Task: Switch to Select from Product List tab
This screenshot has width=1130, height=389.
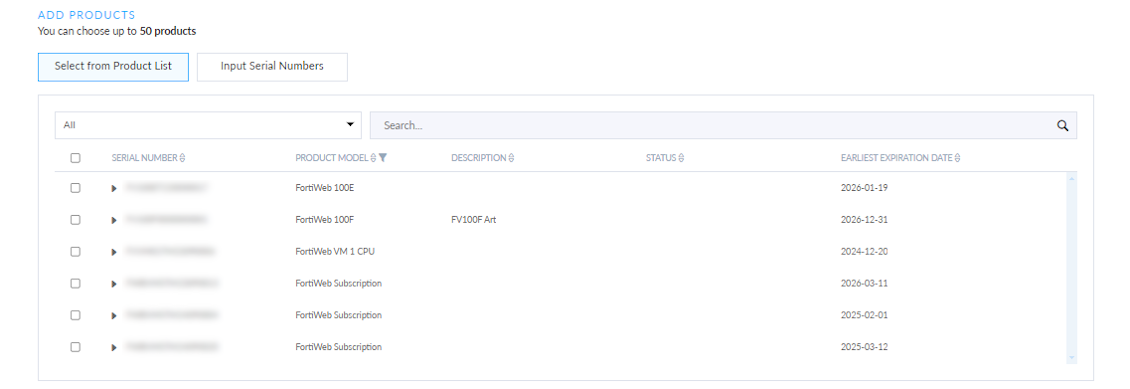Action: (x=113, y=66)
